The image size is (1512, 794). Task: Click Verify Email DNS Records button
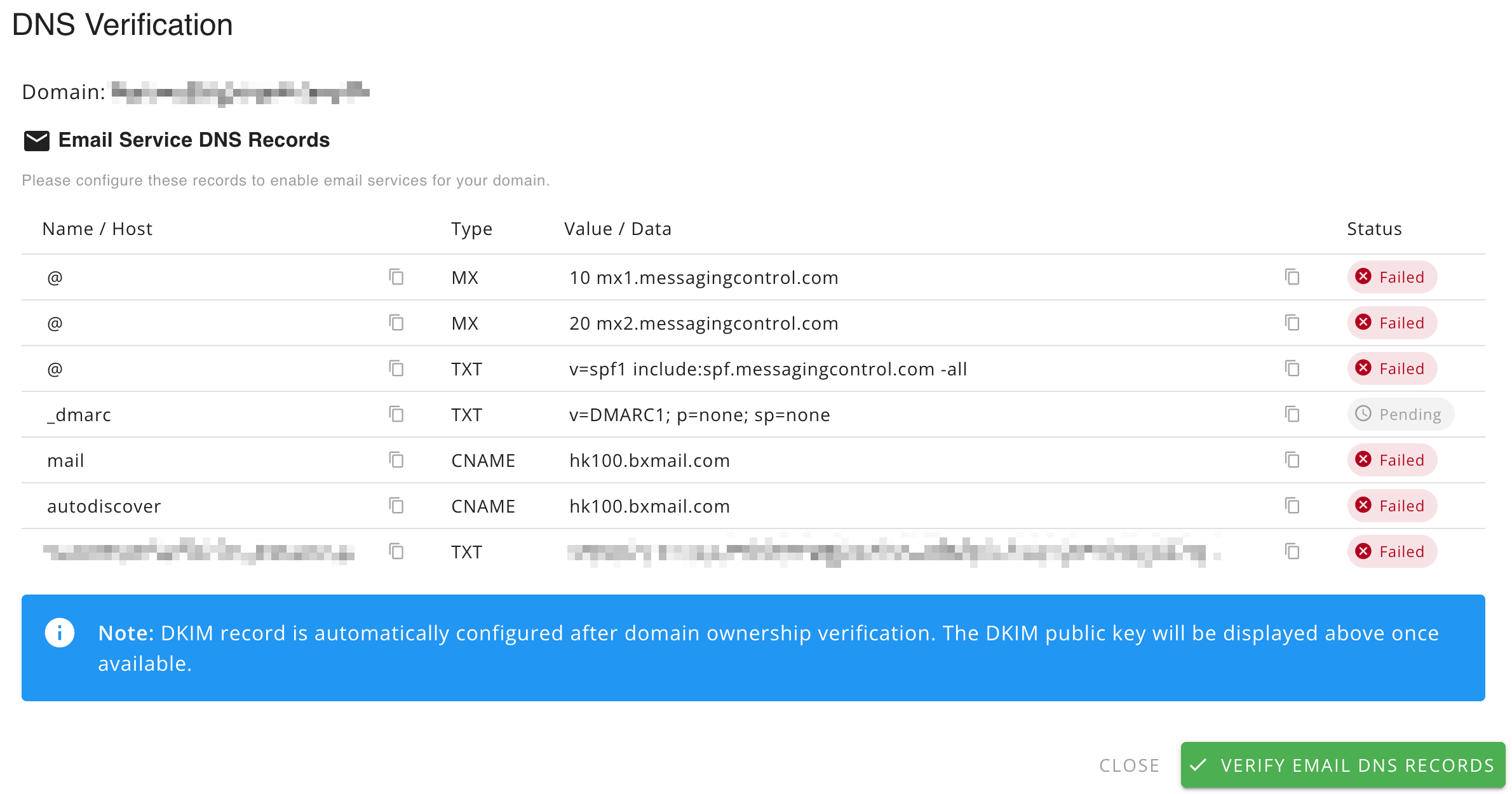pyautogui.click(x=1343, y=765)
